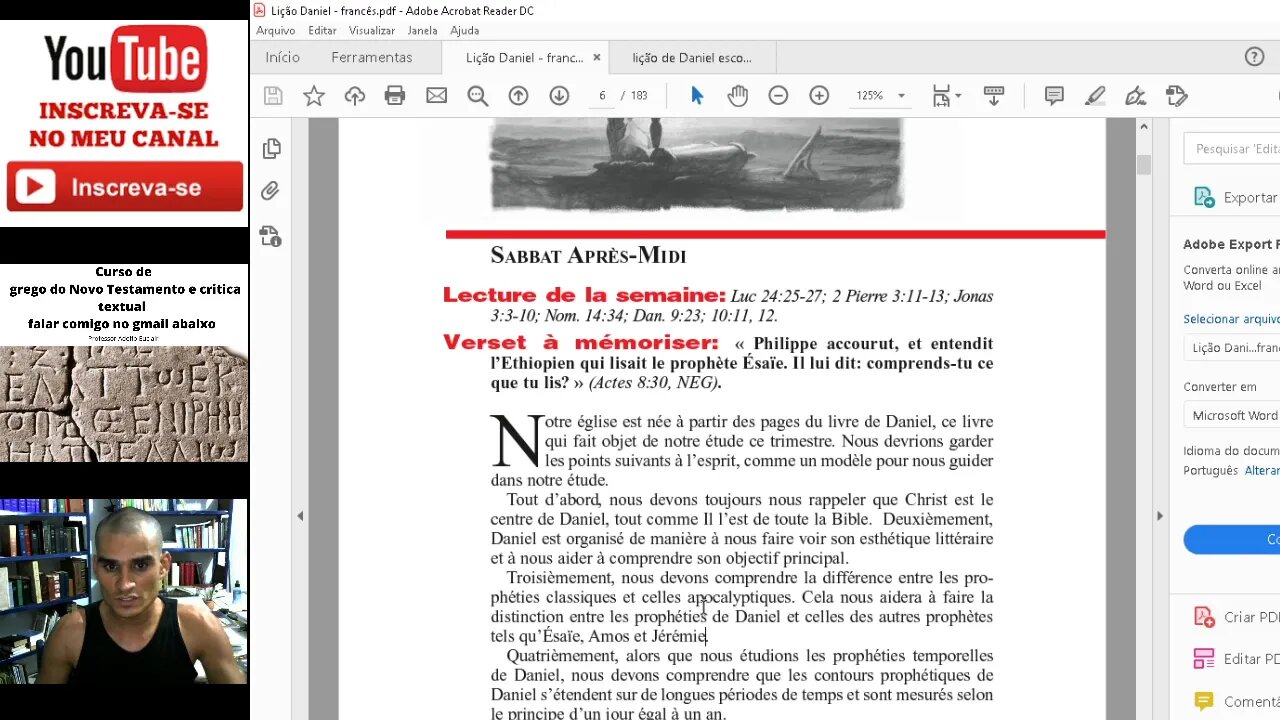The image size is (1280, 720).
Task: Click the vertical scrollbar thumb
Action: [x=1143, y=165]
